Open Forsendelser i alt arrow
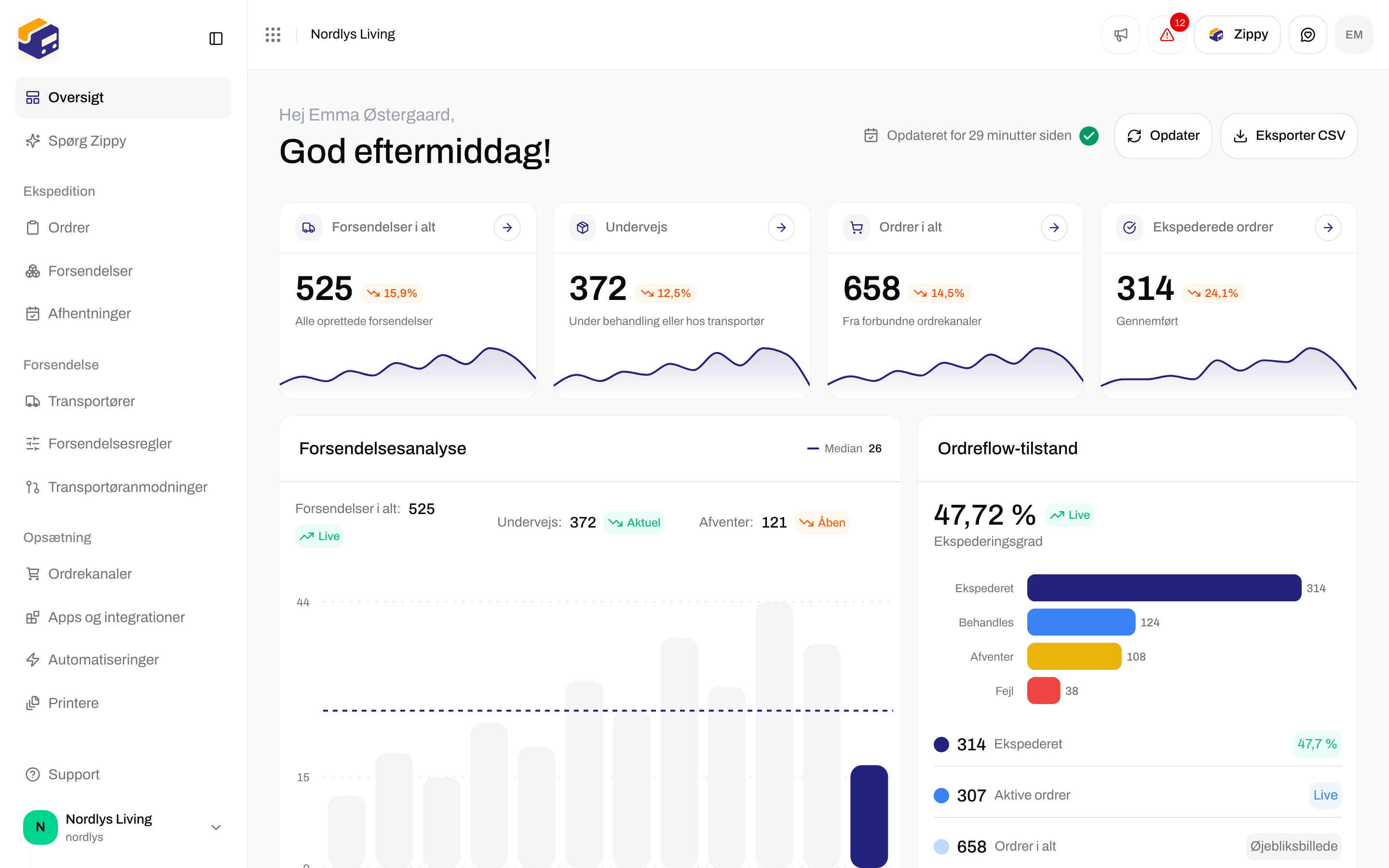The image size is (1389, 868). pyautogui.click(x=507, y=227)
